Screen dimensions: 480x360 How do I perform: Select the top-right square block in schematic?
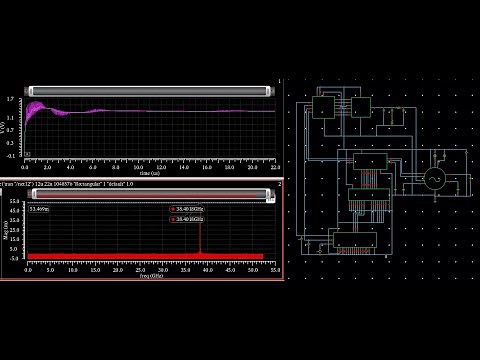click(x=361, y=107)
